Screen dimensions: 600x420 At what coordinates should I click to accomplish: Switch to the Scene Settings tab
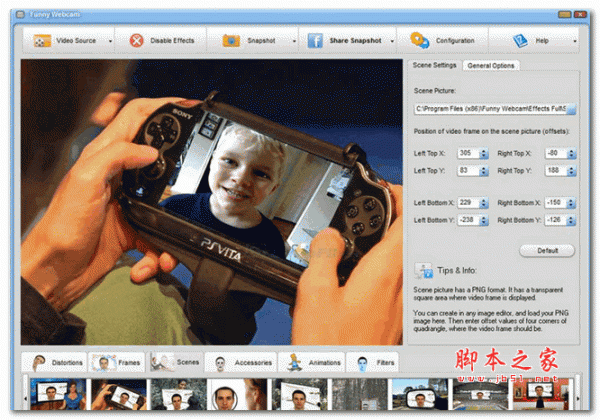434,65
